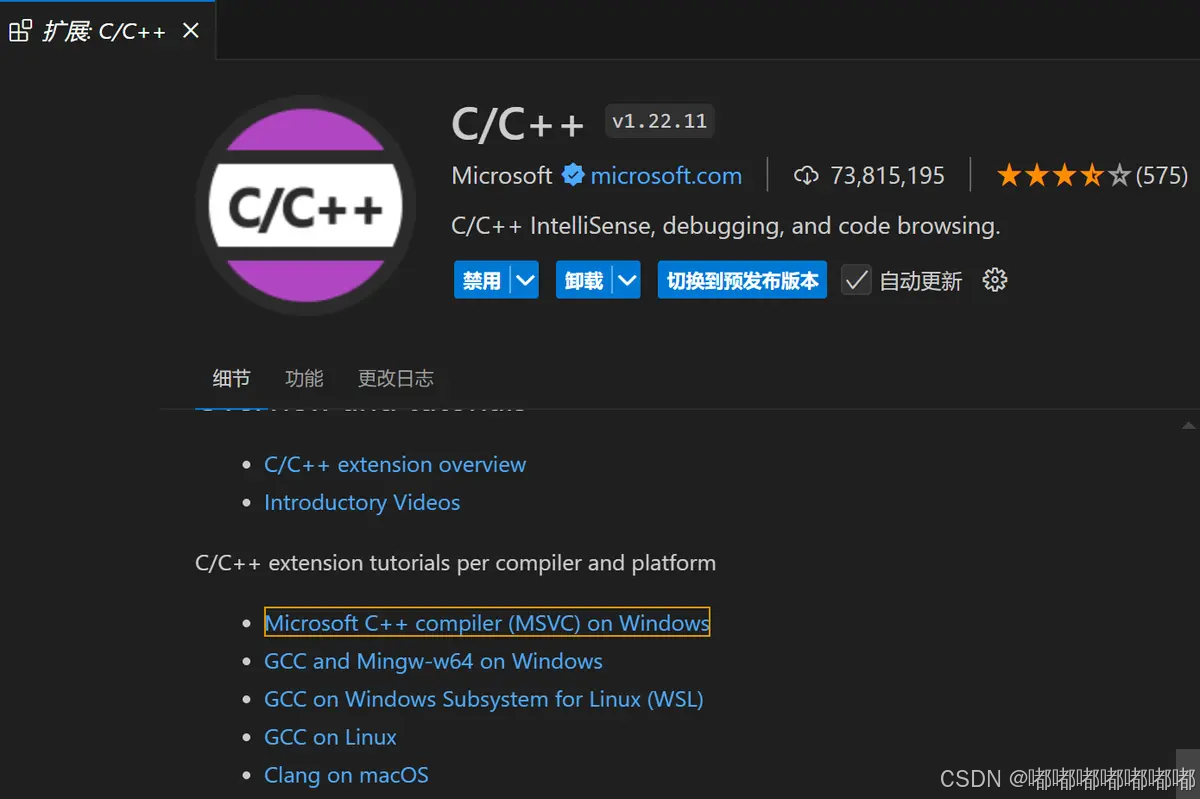Select the 细节 tab

pyautogui.click(x=232, y=378)
